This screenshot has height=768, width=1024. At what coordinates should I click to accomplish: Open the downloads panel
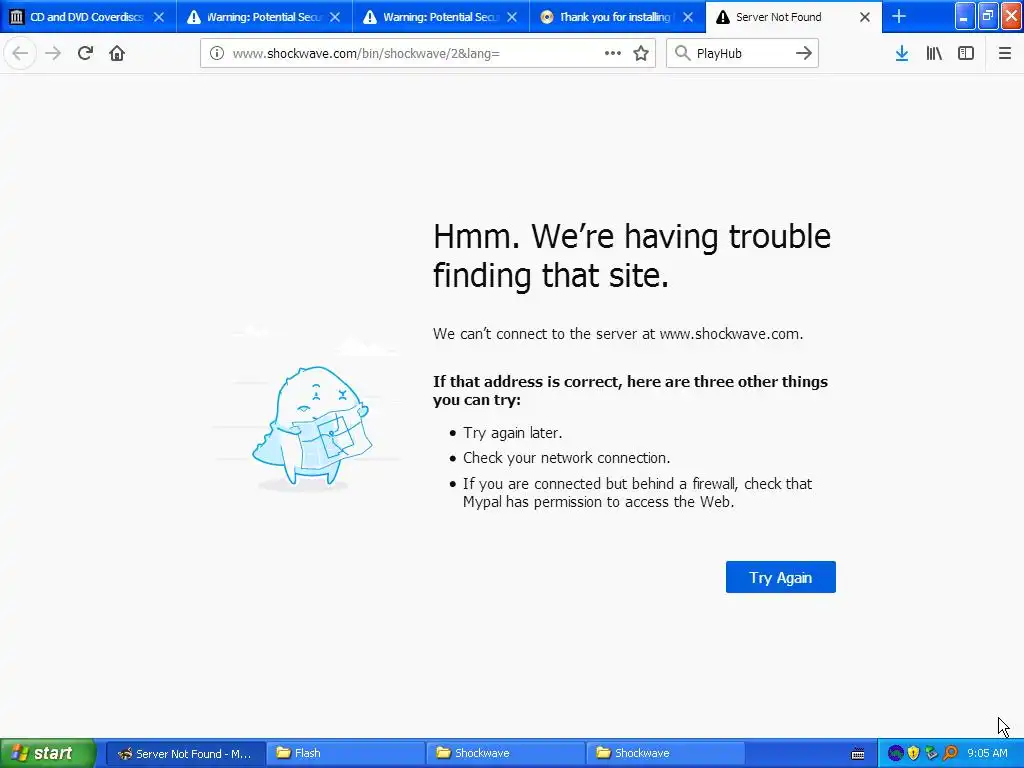902,54
